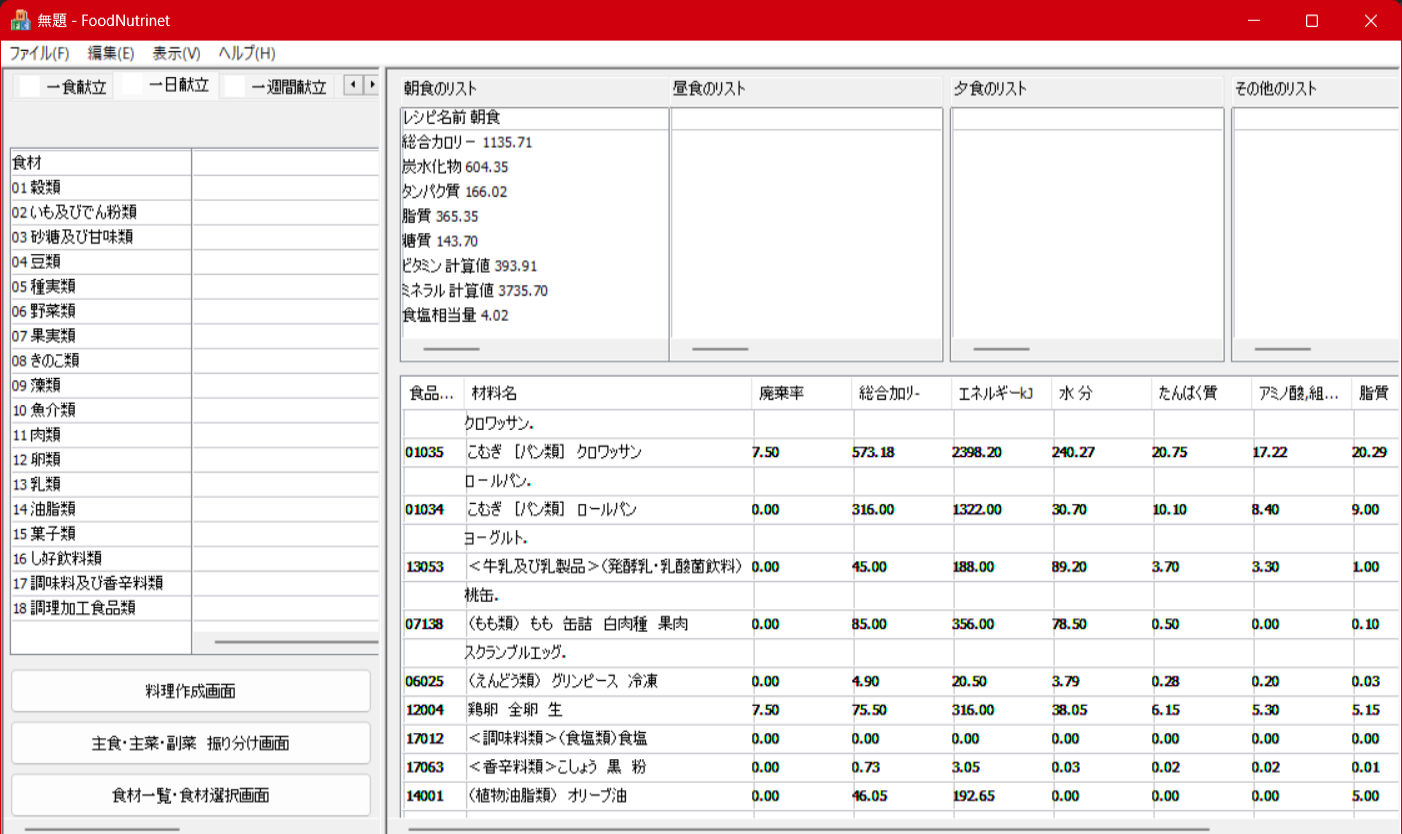Image resolution: width=1402 pixels, height=834 pixels.
Task: Open 食材一覧・食材選択画面
Action: 190,795
